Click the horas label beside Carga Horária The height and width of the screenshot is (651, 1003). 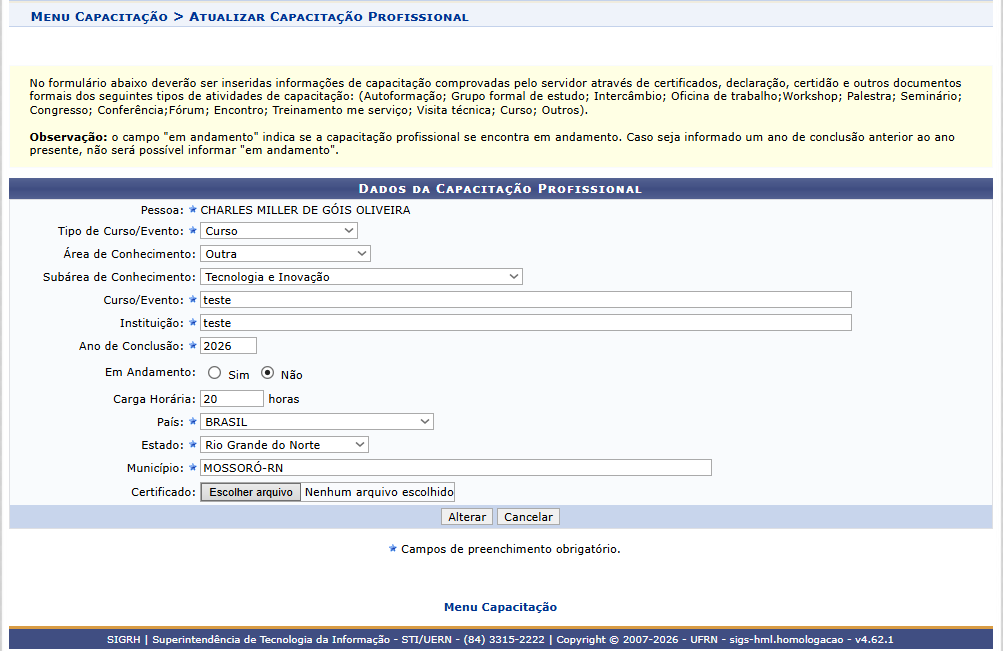[x=284, y=399]
